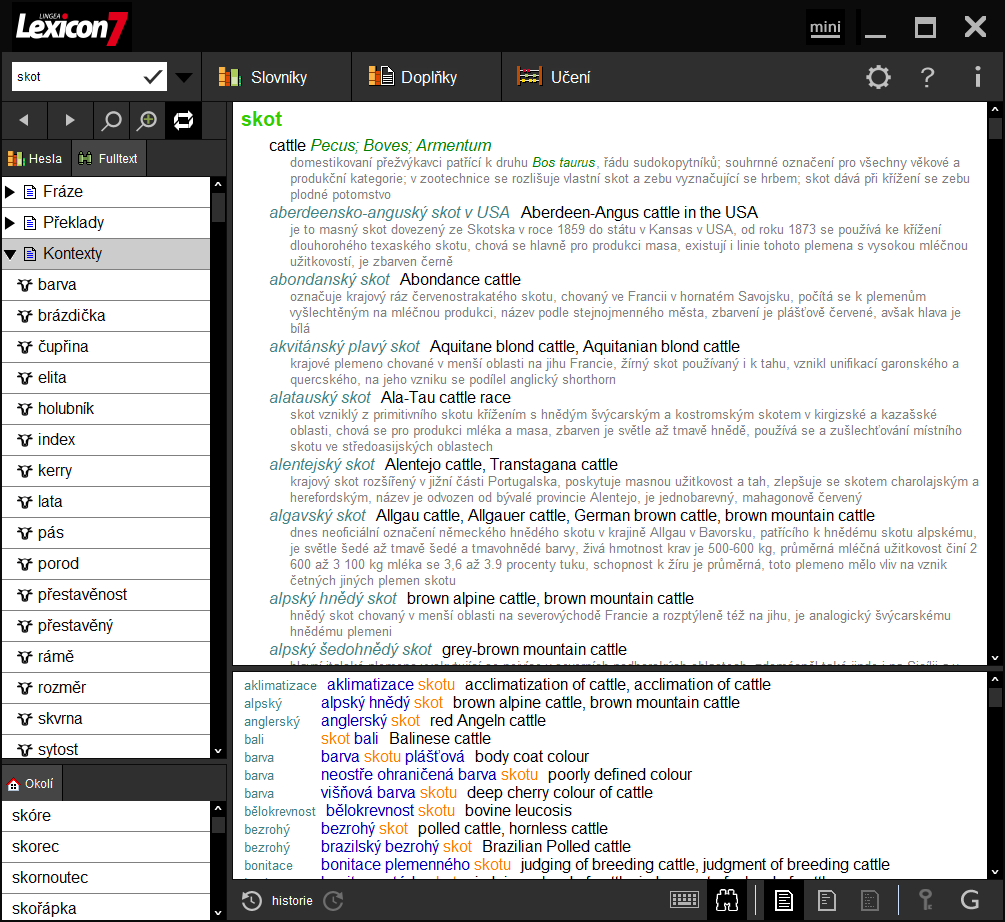
Task: Search Google with the G icon
Action: (x=970, y=900)
